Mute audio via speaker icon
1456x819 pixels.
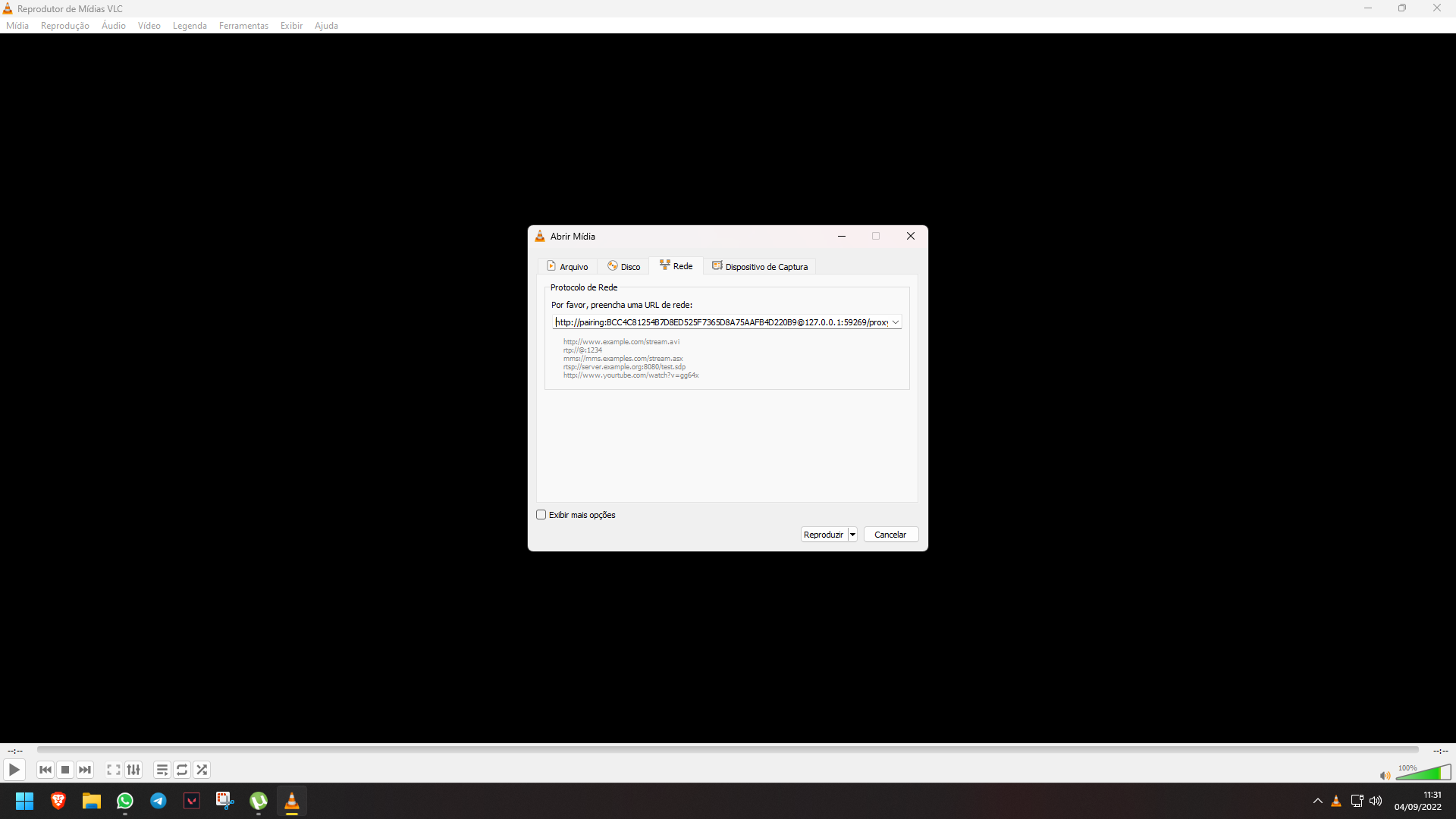[x=1385, y=775]
